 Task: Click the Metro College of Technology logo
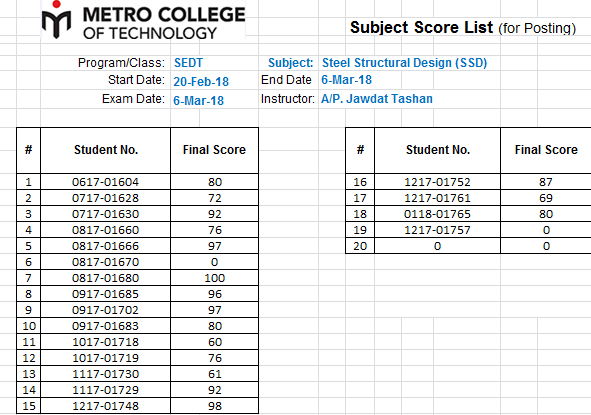143,20
